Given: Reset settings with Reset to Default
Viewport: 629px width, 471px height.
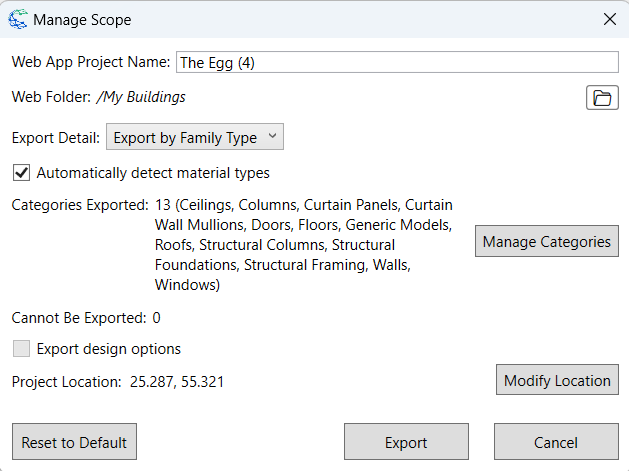Looking at the screenshot, I should [74, 442].
